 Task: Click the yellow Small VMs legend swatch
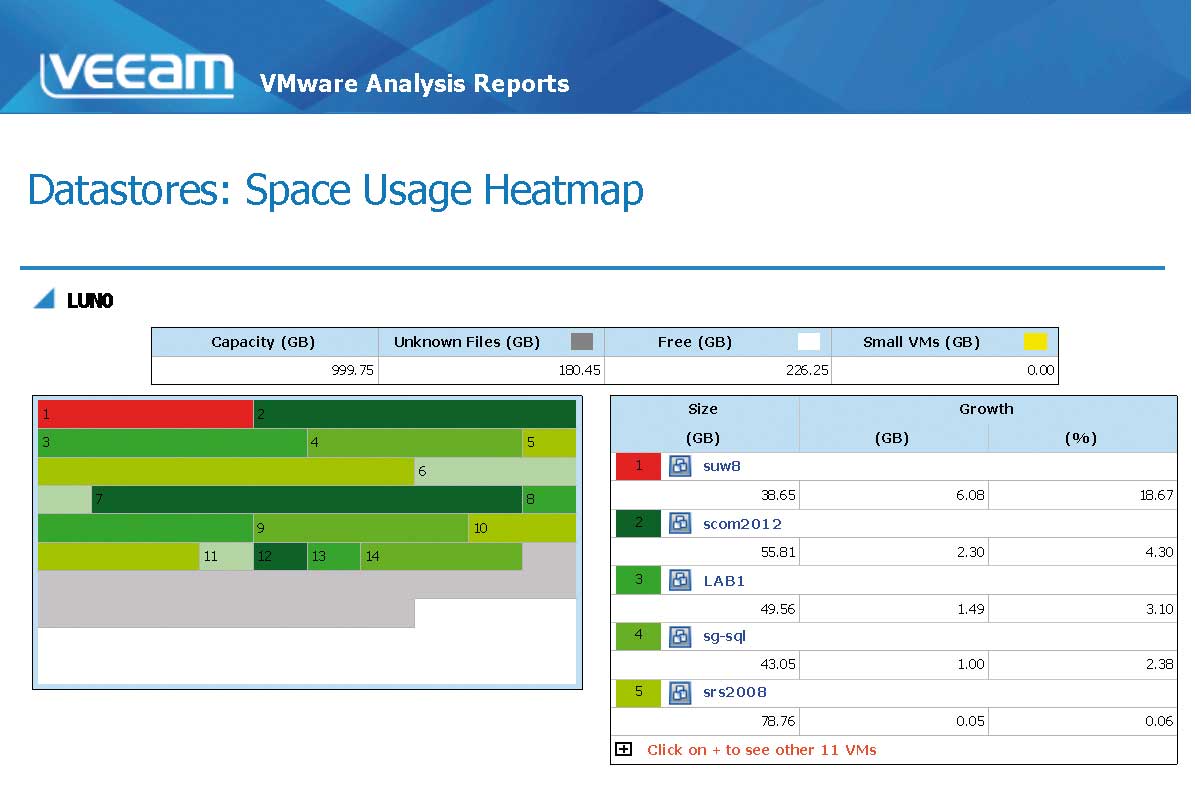pyautogui.click(x=1035, y=342)
